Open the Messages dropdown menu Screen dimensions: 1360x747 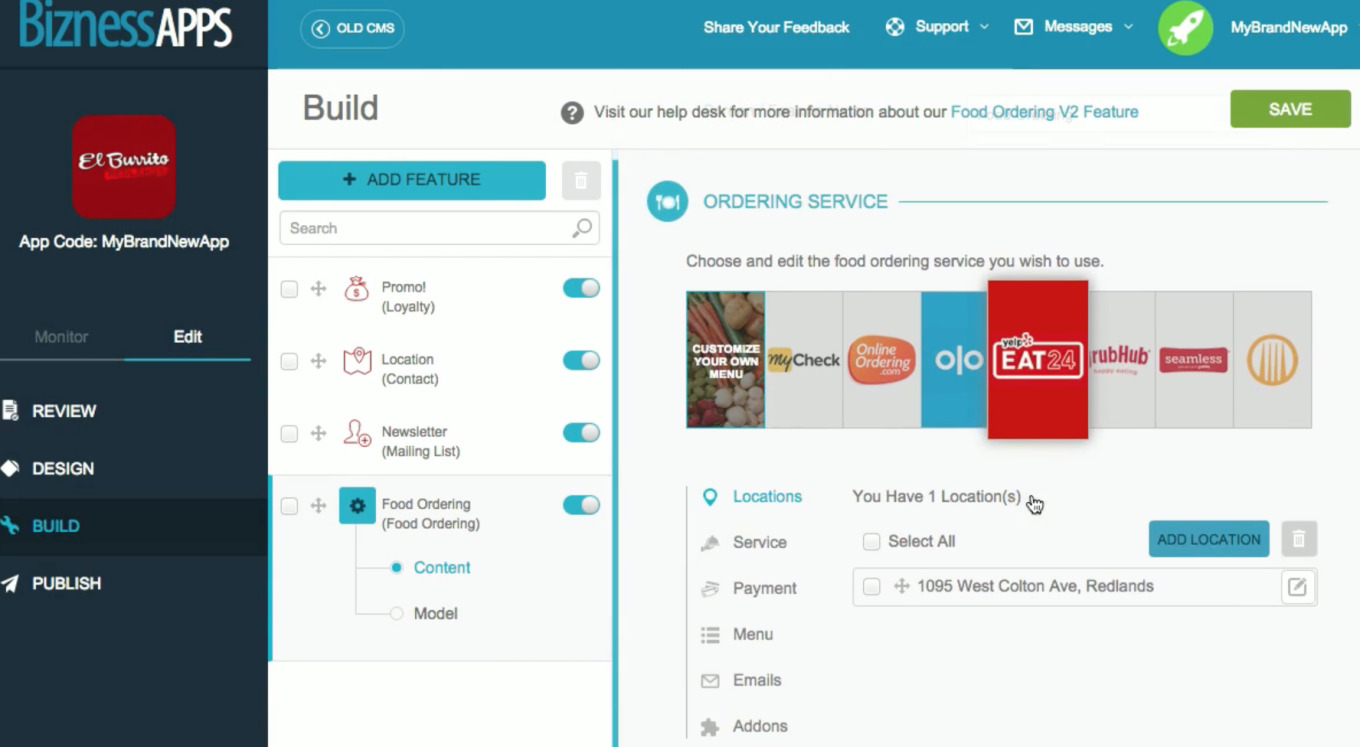pyautogui.click(x=1074, y=27)
